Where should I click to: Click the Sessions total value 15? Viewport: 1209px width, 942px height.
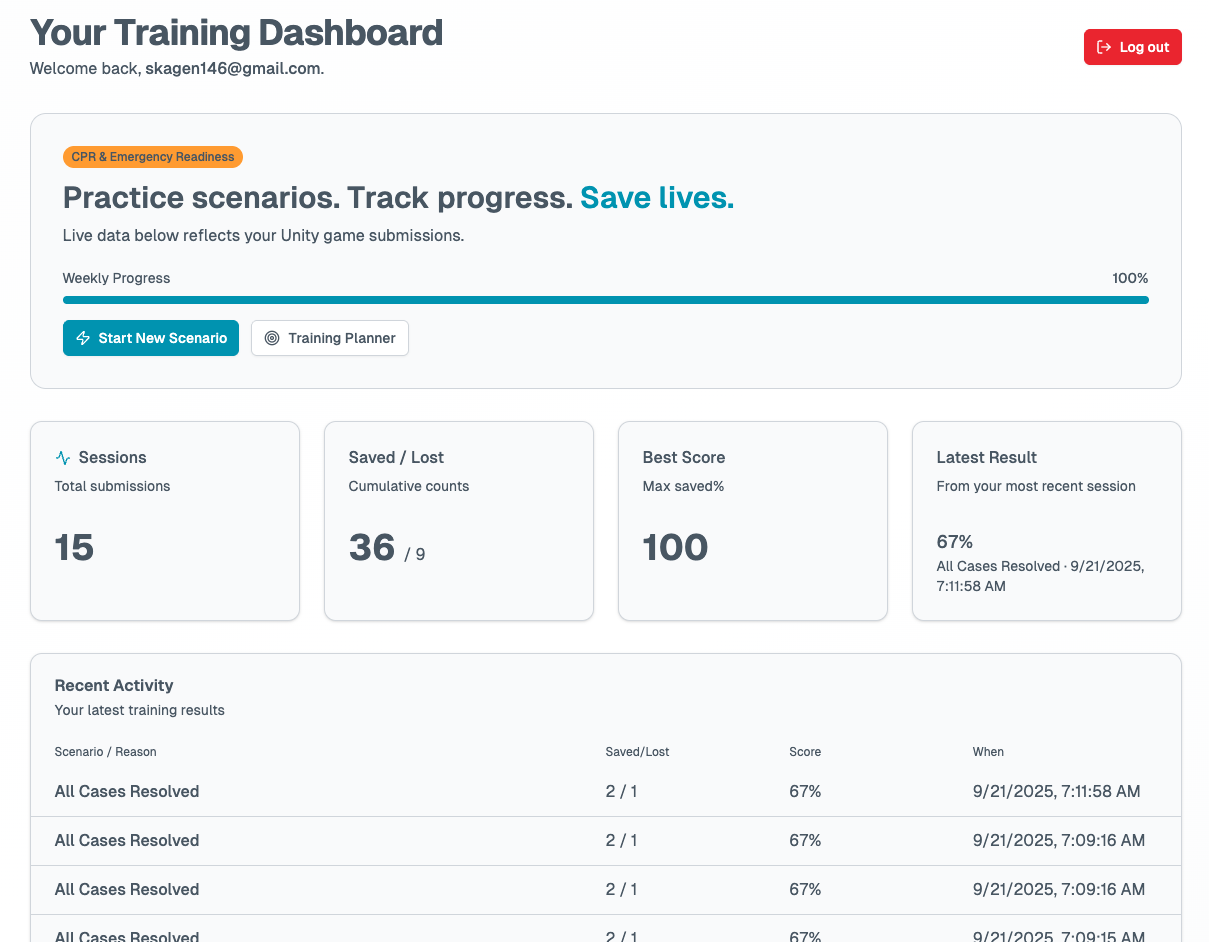point(74,548)
